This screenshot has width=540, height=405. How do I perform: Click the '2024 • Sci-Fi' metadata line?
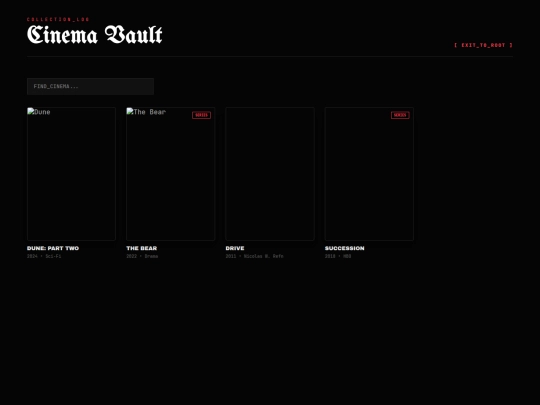point(44,256)
